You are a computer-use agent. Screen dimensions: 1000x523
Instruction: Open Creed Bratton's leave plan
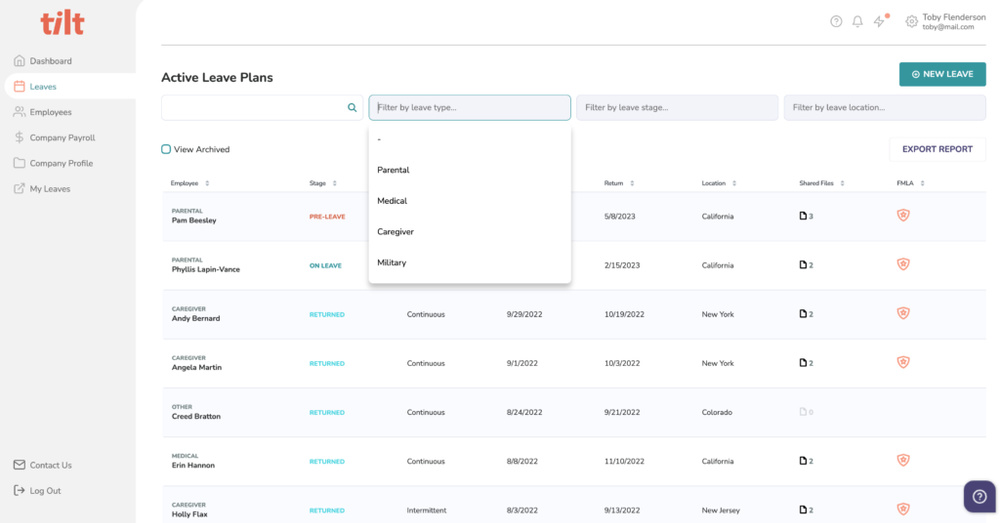pos(196,416)
